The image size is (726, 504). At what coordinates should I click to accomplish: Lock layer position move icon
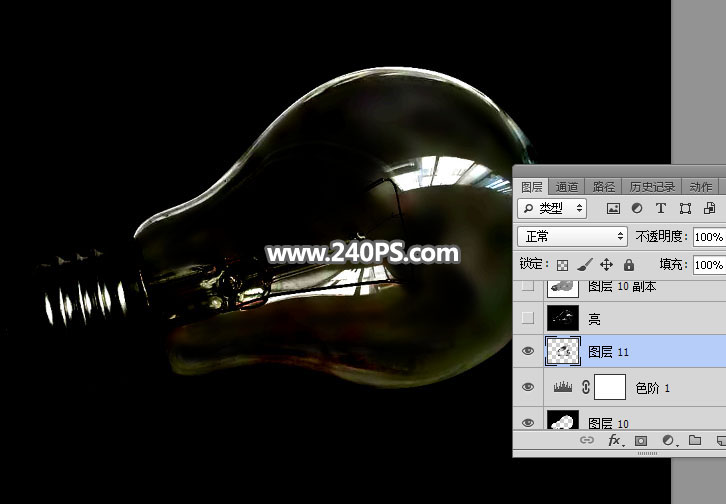(606, 265)
